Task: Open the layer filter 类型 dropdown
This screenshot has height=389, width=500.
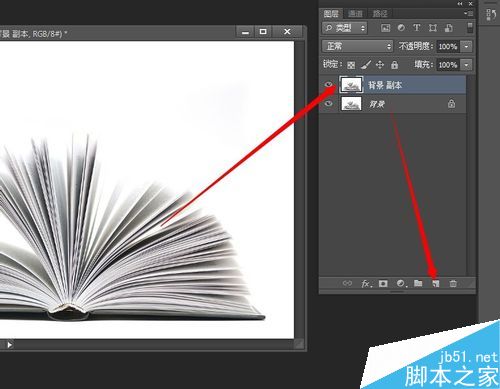Action: click(345, 28)
